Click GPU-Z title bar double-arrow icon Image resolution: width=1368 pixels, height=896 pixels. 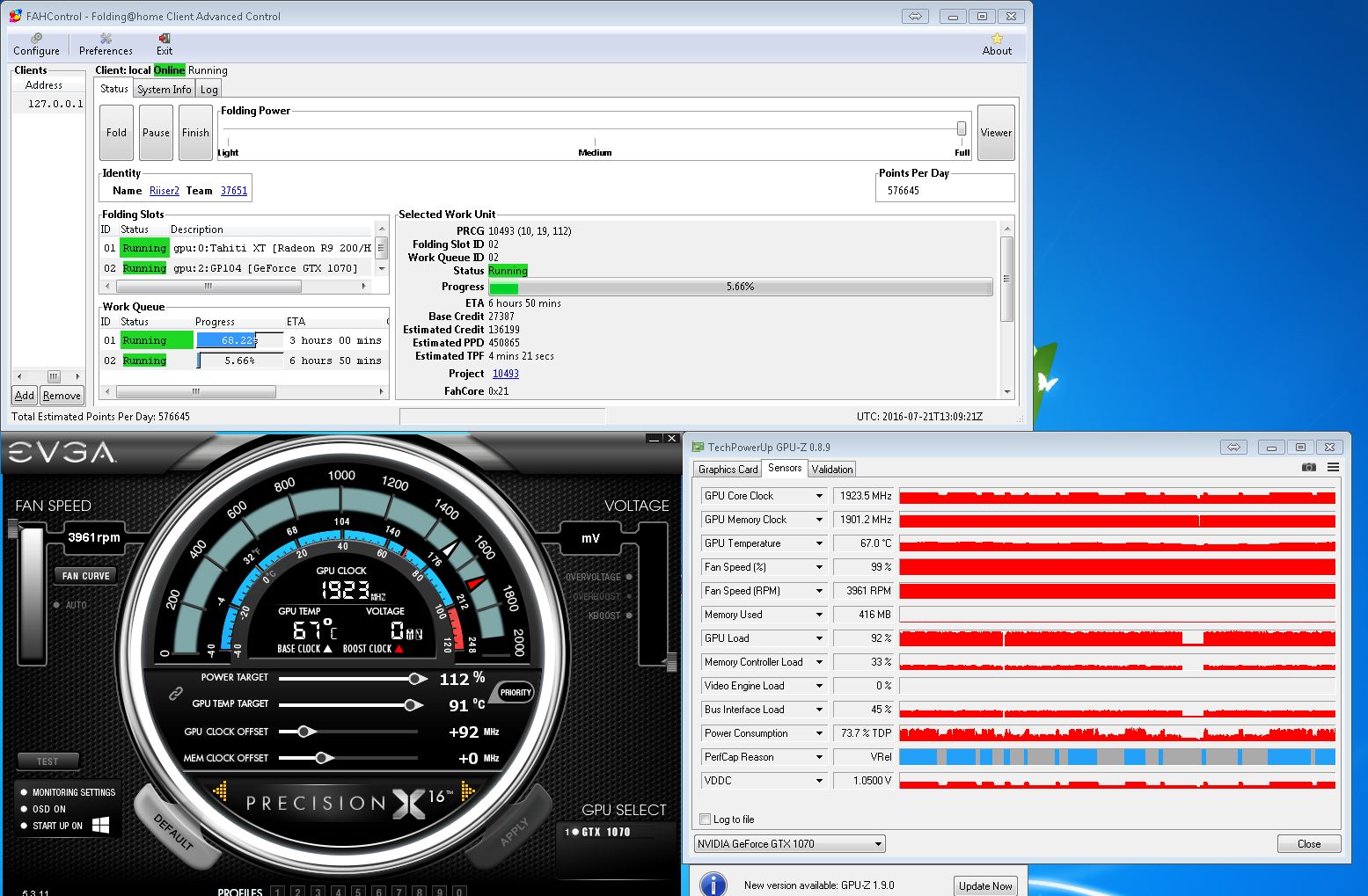coord(1233,447)
